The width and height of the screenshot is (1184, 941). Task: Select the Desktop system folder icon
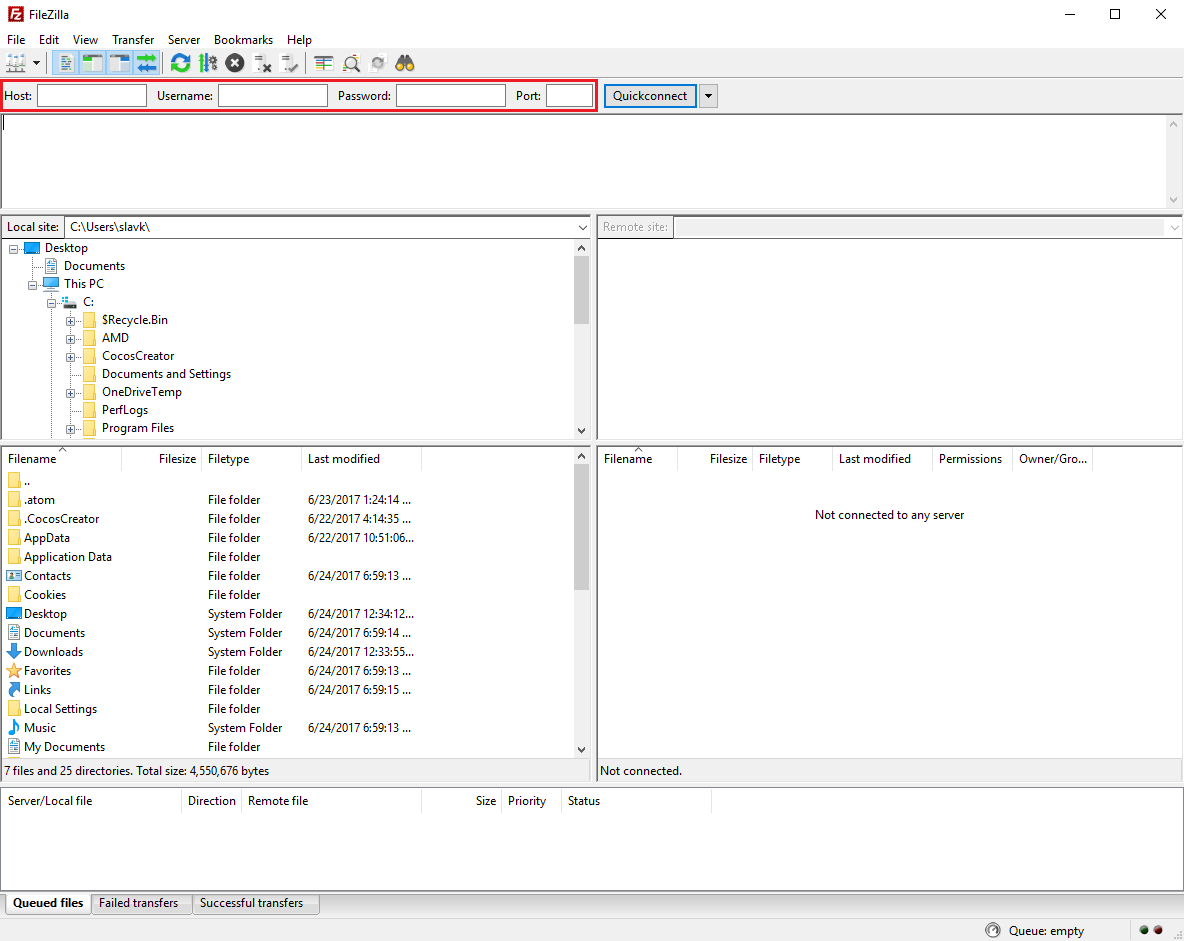point(14,613)
